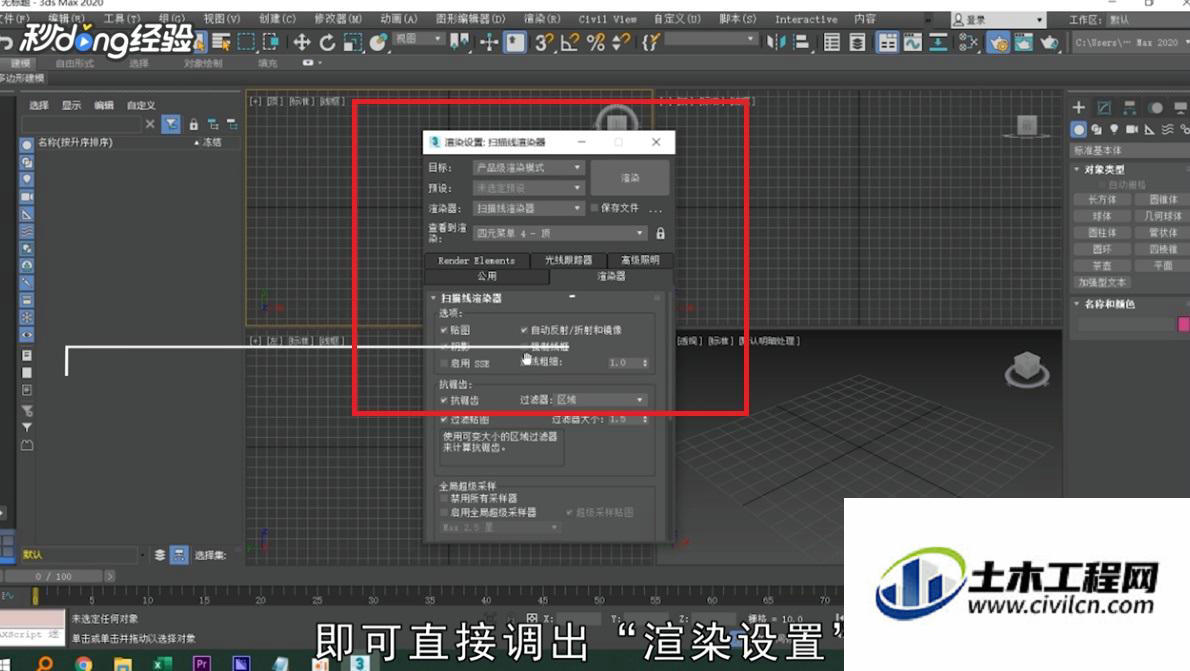Toggle the 抗锯齿 checkbox
This screenshot has width=1190, height=671.
[x=444, y=400]
